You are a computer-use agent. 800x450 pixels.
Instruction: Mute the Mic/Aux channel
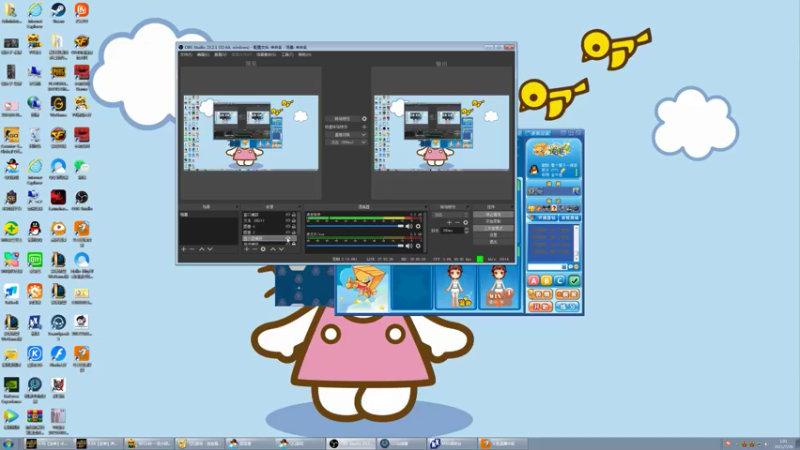[409, 245]
